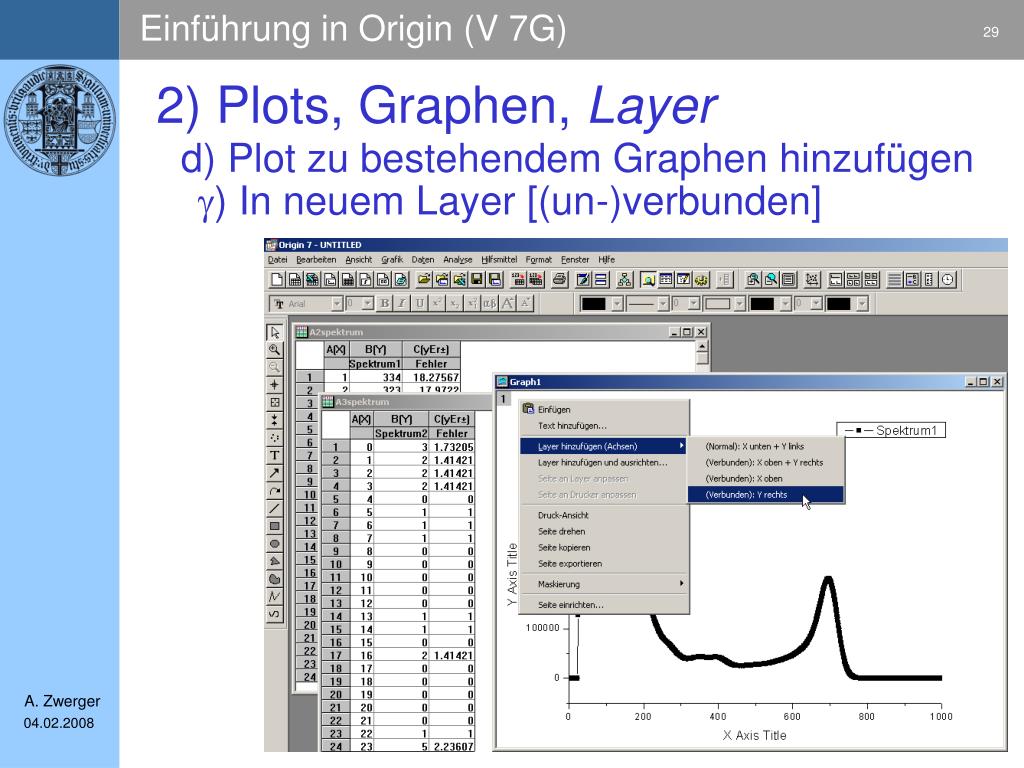
Task: Toggle superscript x² formatting
Action: [437, 304]
